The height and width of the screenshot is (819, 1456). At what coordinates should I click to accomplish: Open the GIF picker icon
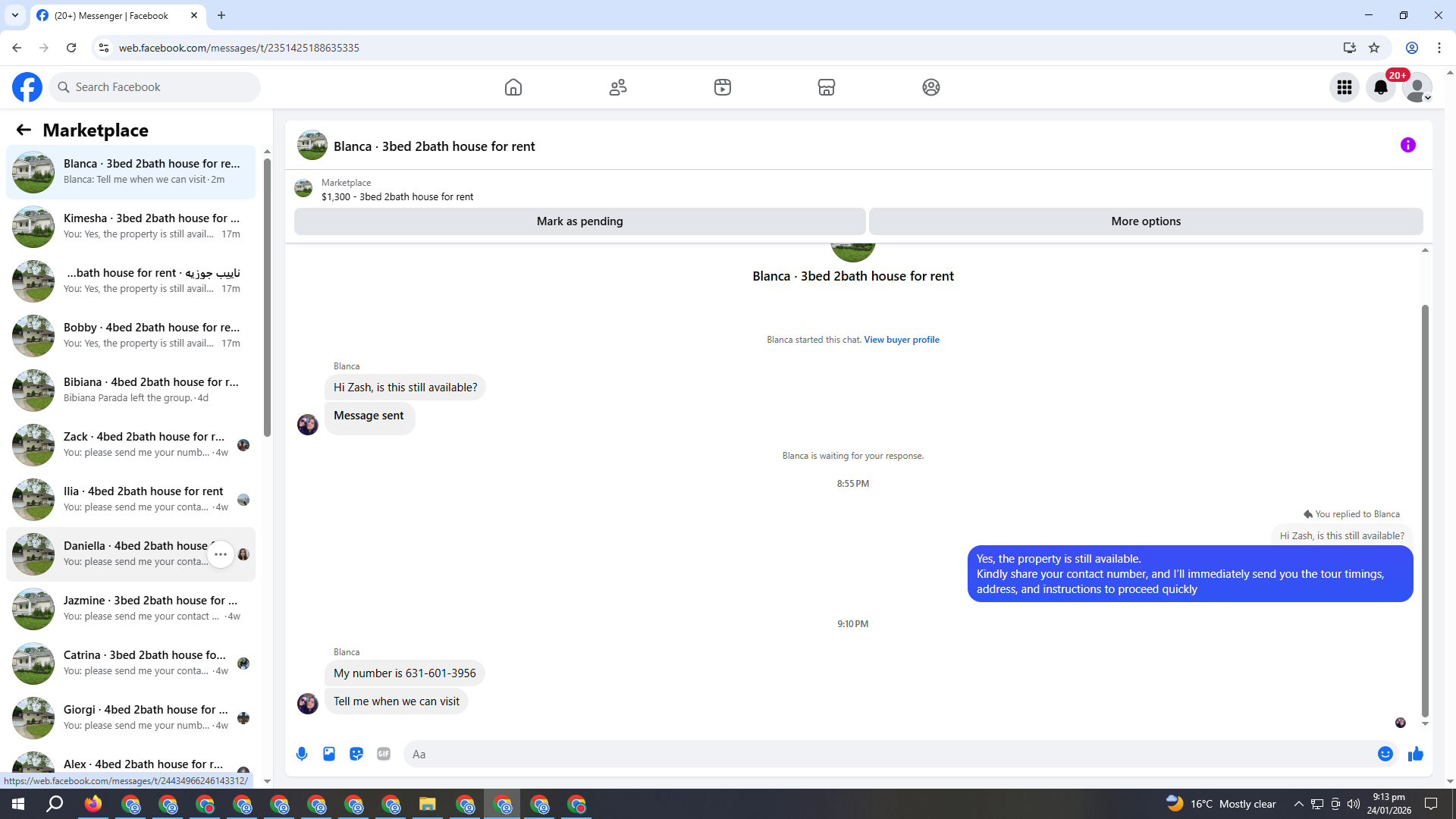coord(384,754)
